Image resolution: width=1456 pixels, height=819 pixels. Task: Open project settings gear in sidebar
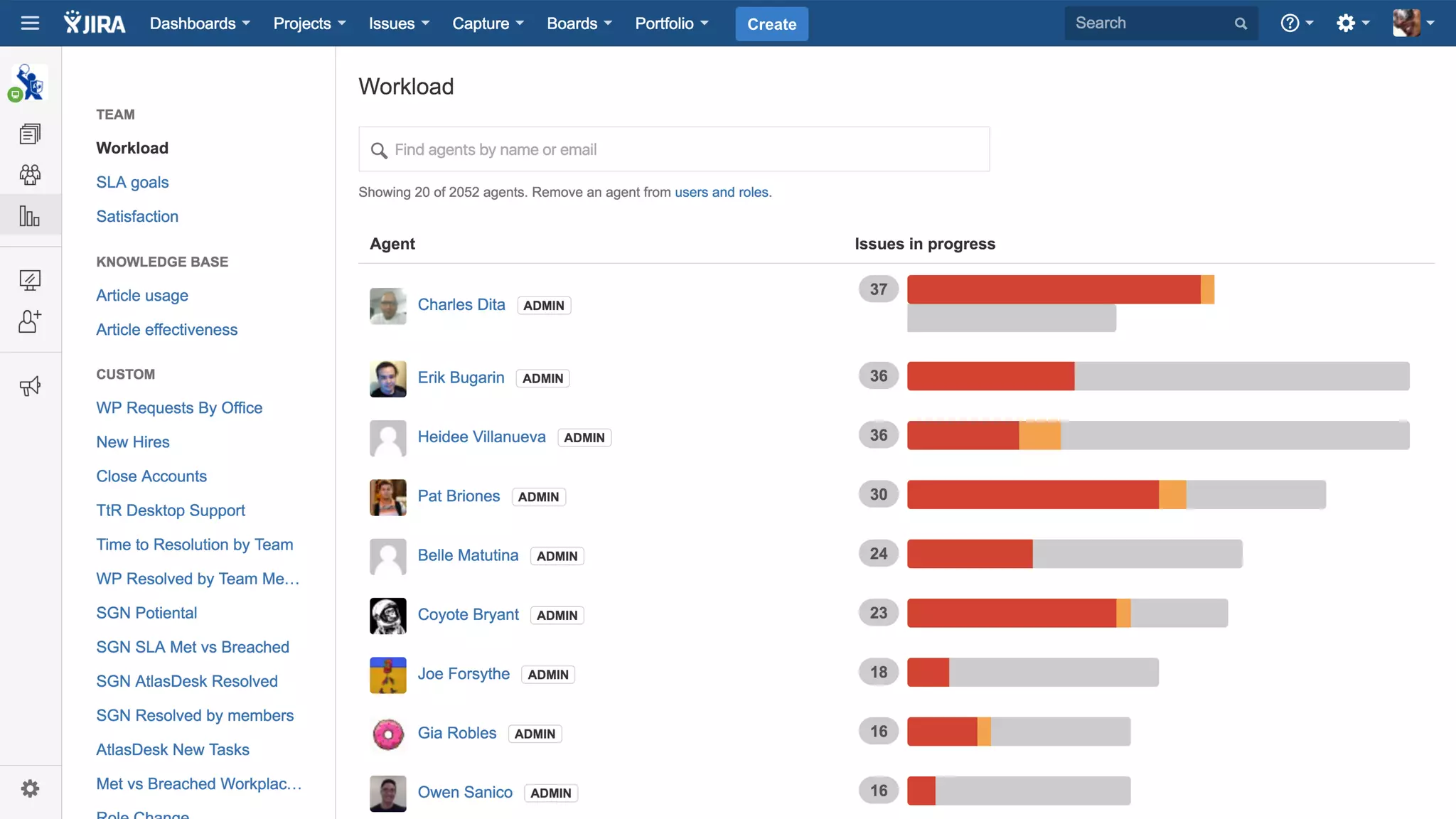pos(30,788)
